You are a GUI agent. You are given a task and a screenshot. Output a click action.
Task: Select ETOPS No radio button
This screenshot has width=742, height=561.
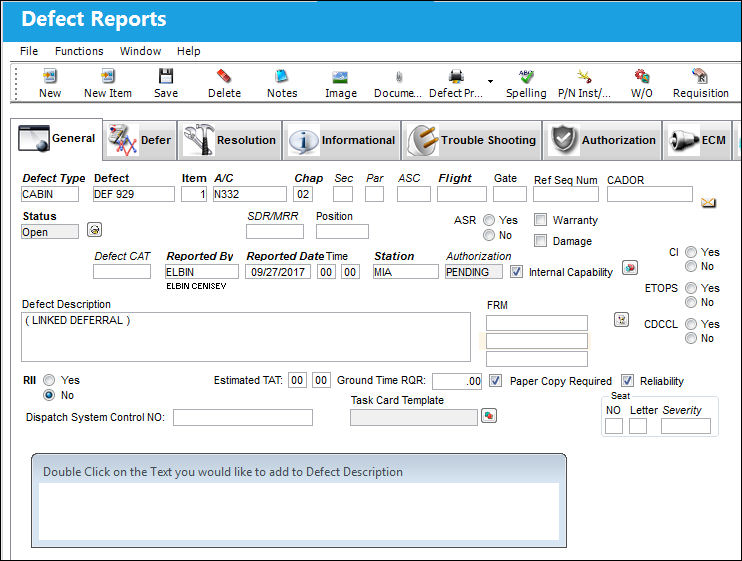coord(691,302)
